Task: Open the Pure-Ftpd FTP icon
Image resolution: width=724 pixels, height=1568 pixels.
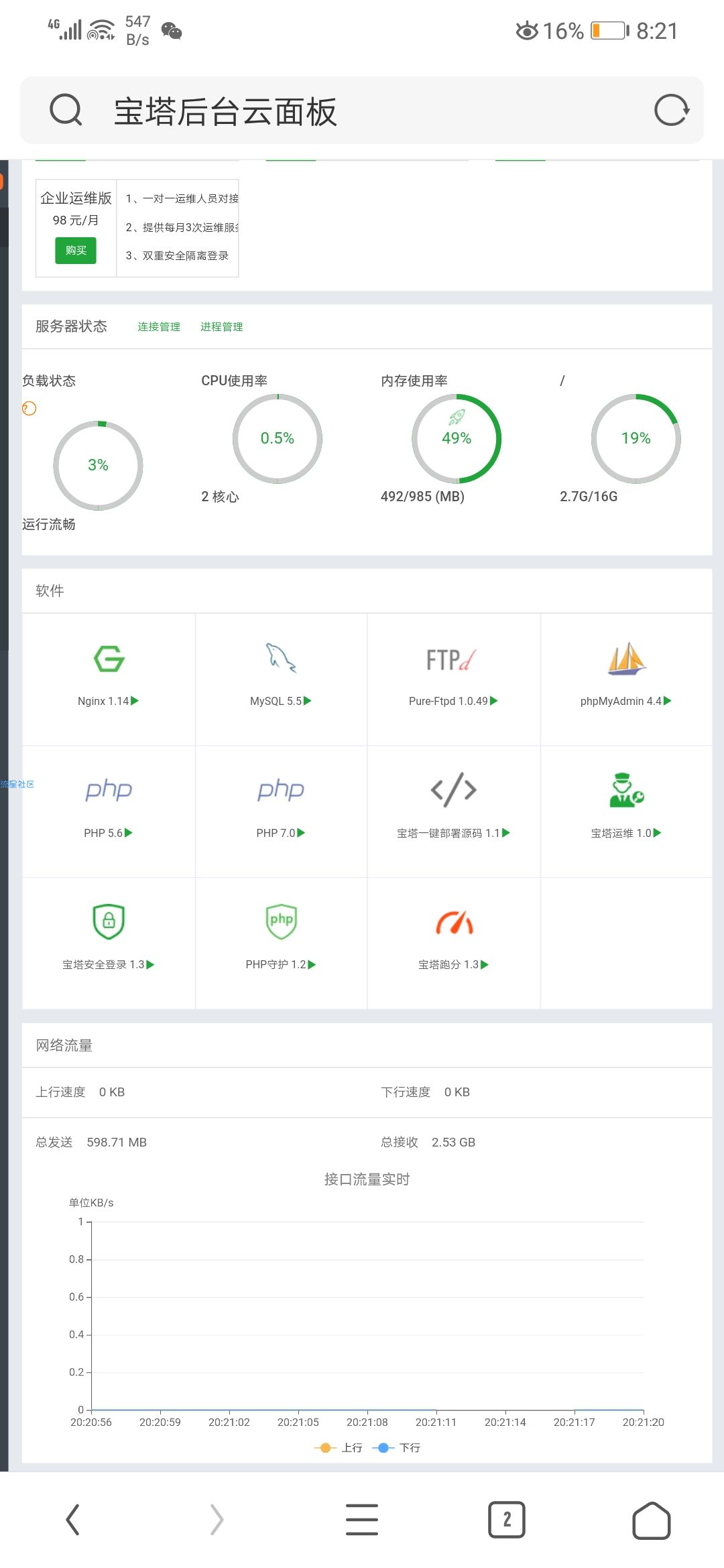Action: [x=452, y=659]
